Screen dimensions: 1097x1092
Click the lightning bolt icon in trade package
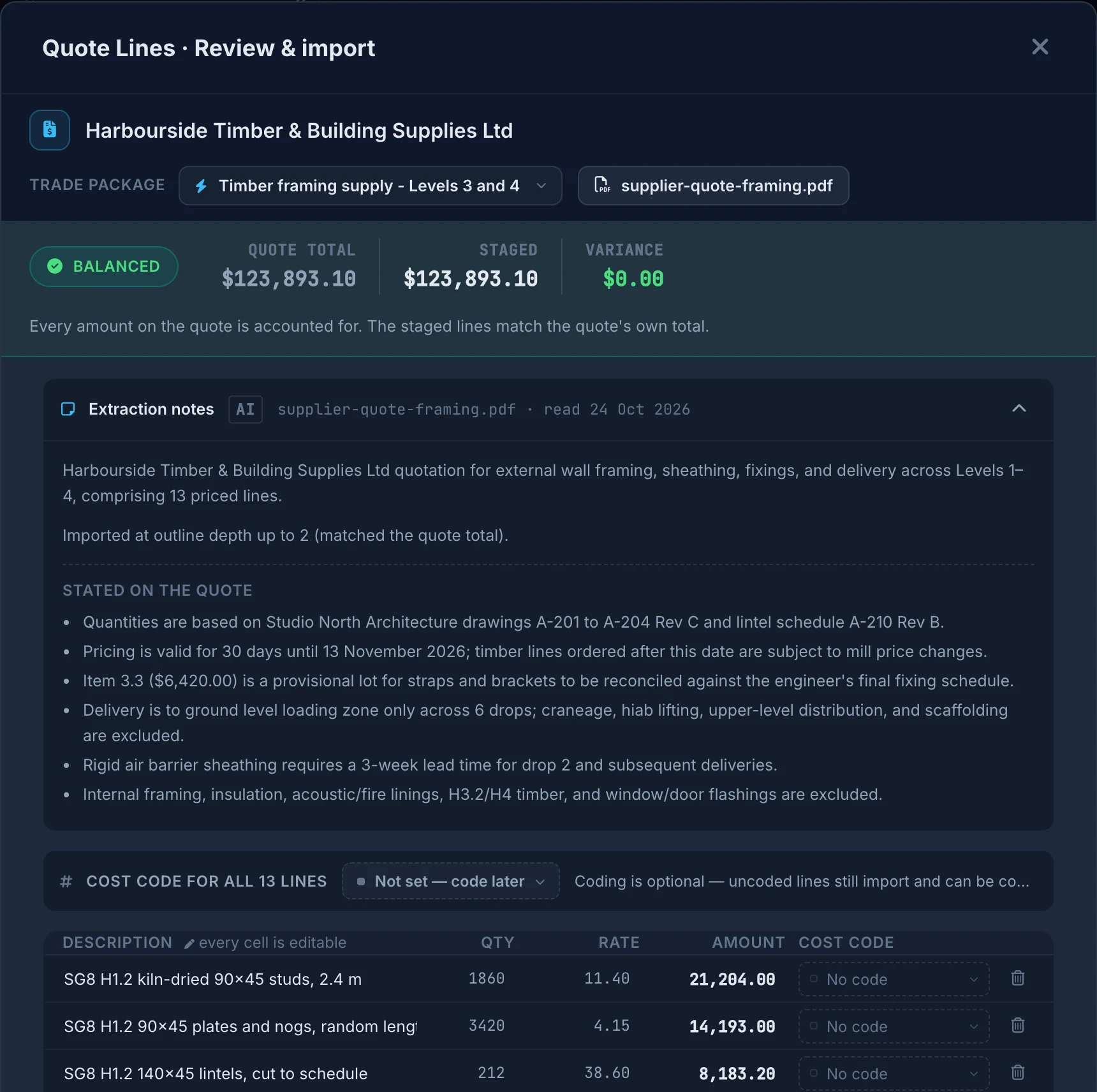point(201,186)
